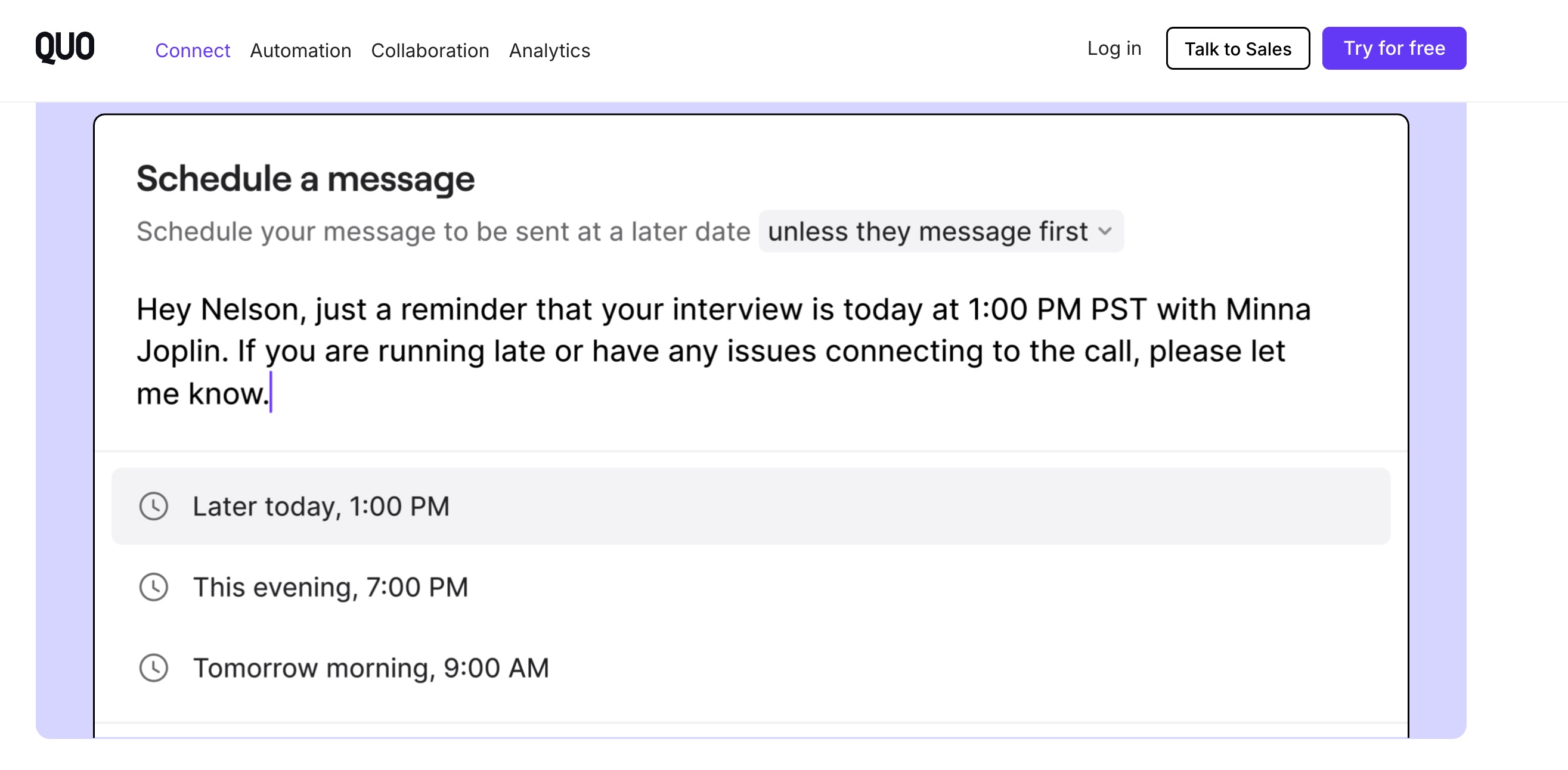
Task: Click the Log in link
Action: tap(1114, 49)
